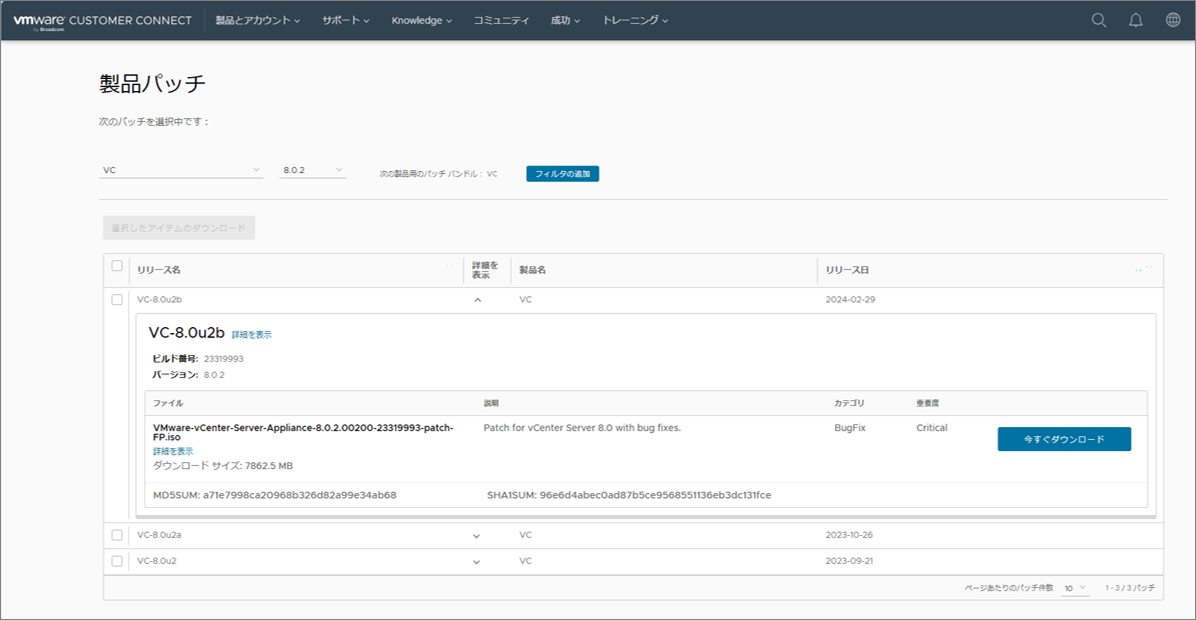
Task: Click the release date 2023-09-21
Action: pos(849,561)
